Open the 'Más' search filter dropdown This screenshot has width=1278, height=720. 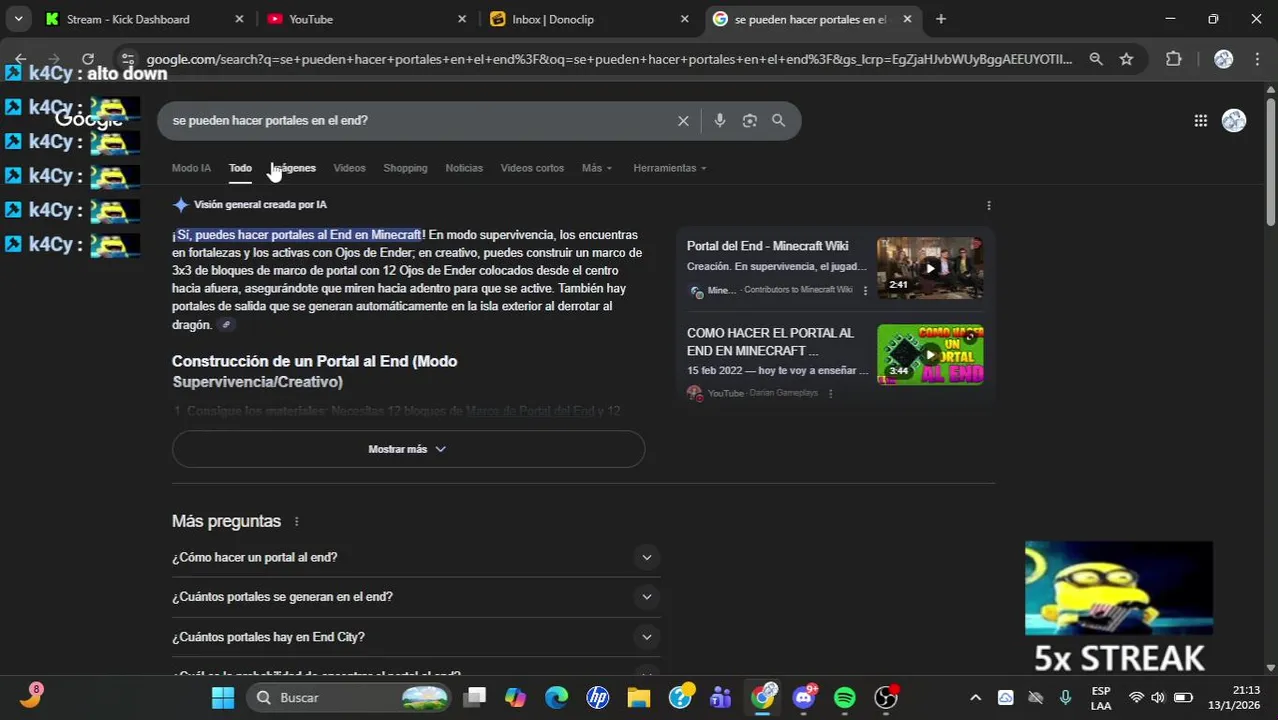pyautogui.click(x=597, y=168)
